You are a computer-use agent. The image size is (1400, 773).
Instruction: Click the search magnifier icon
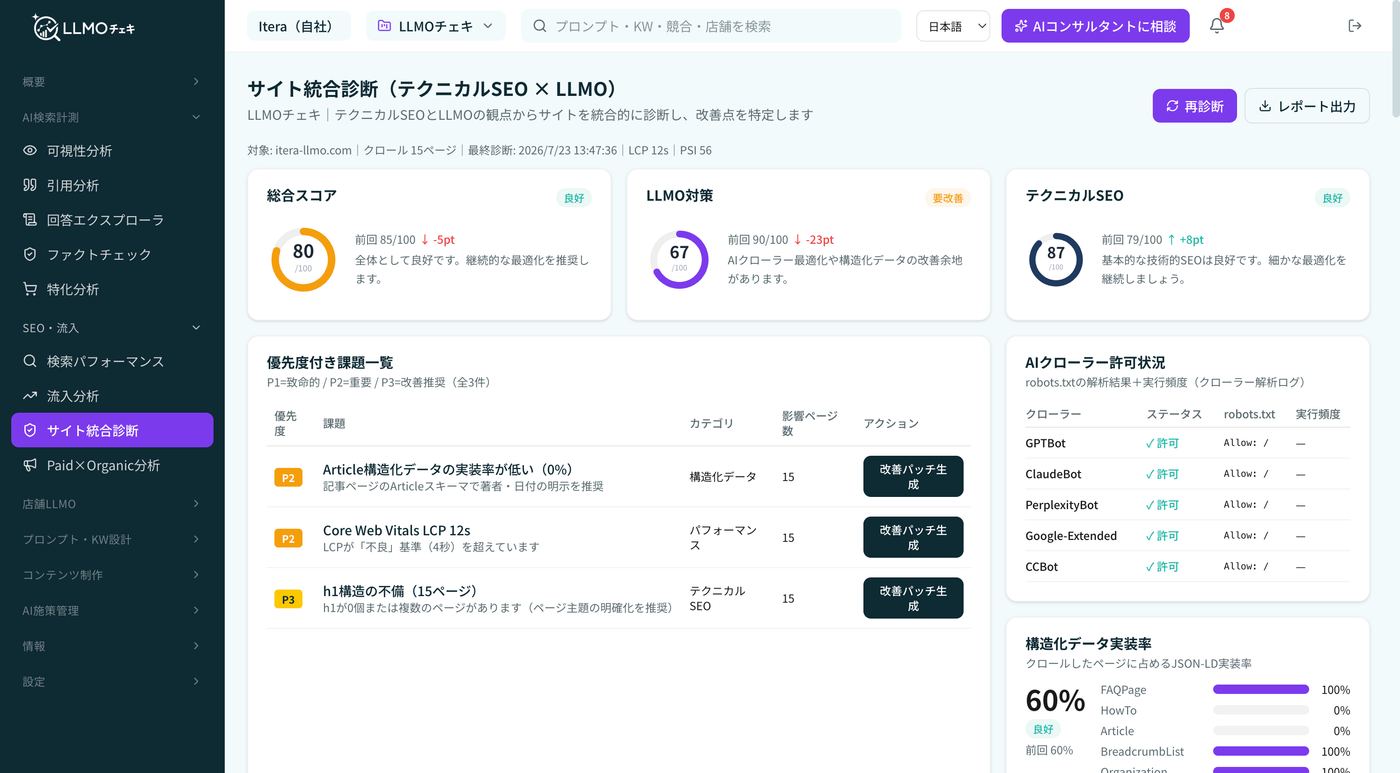click(x=540, y=26)
